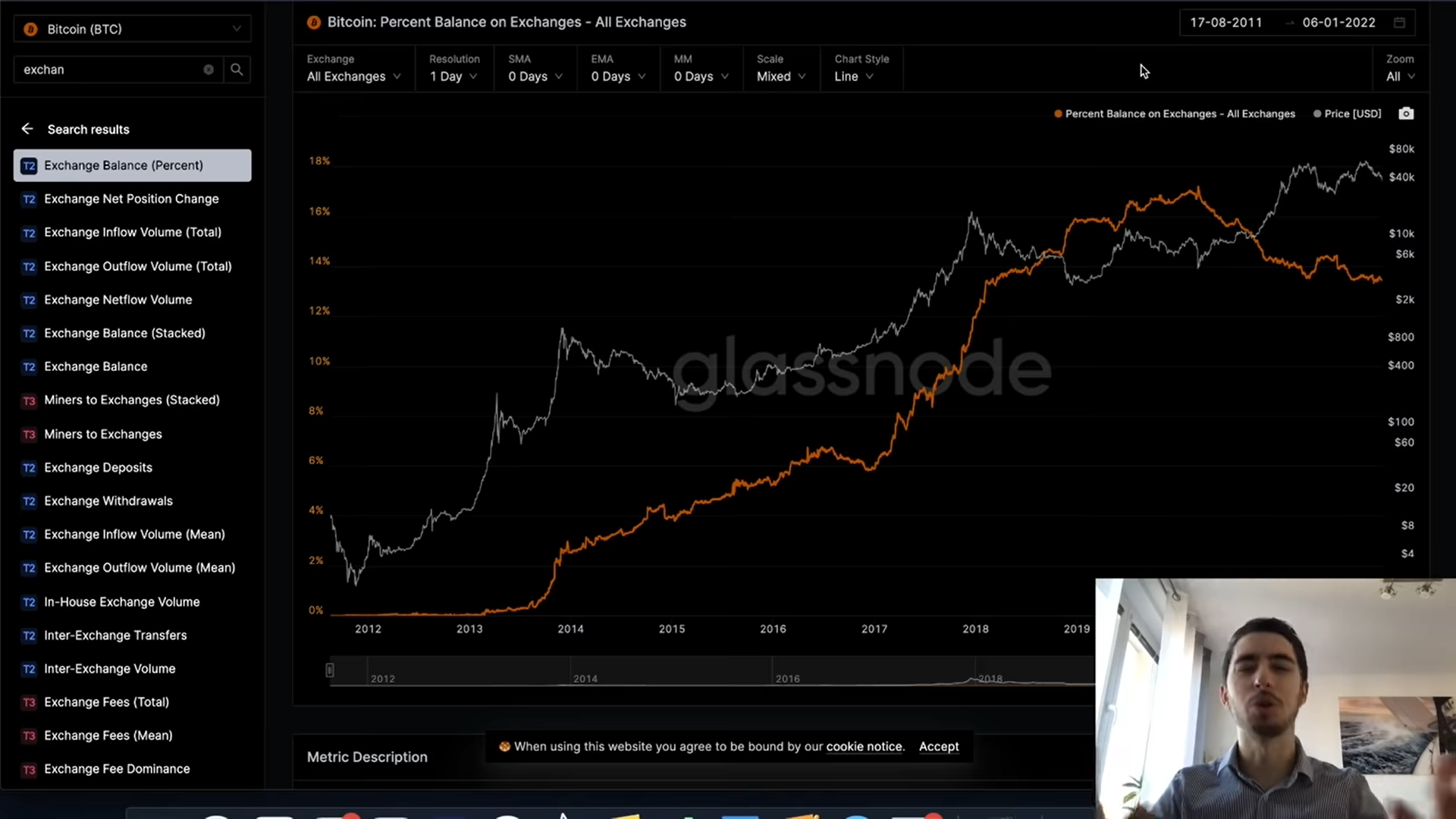Image resolution: width=1456 pixels, height=819 pixels.
Task: Open Exchange Inflow Volume (Total) metric
Action: coord(132,232)
